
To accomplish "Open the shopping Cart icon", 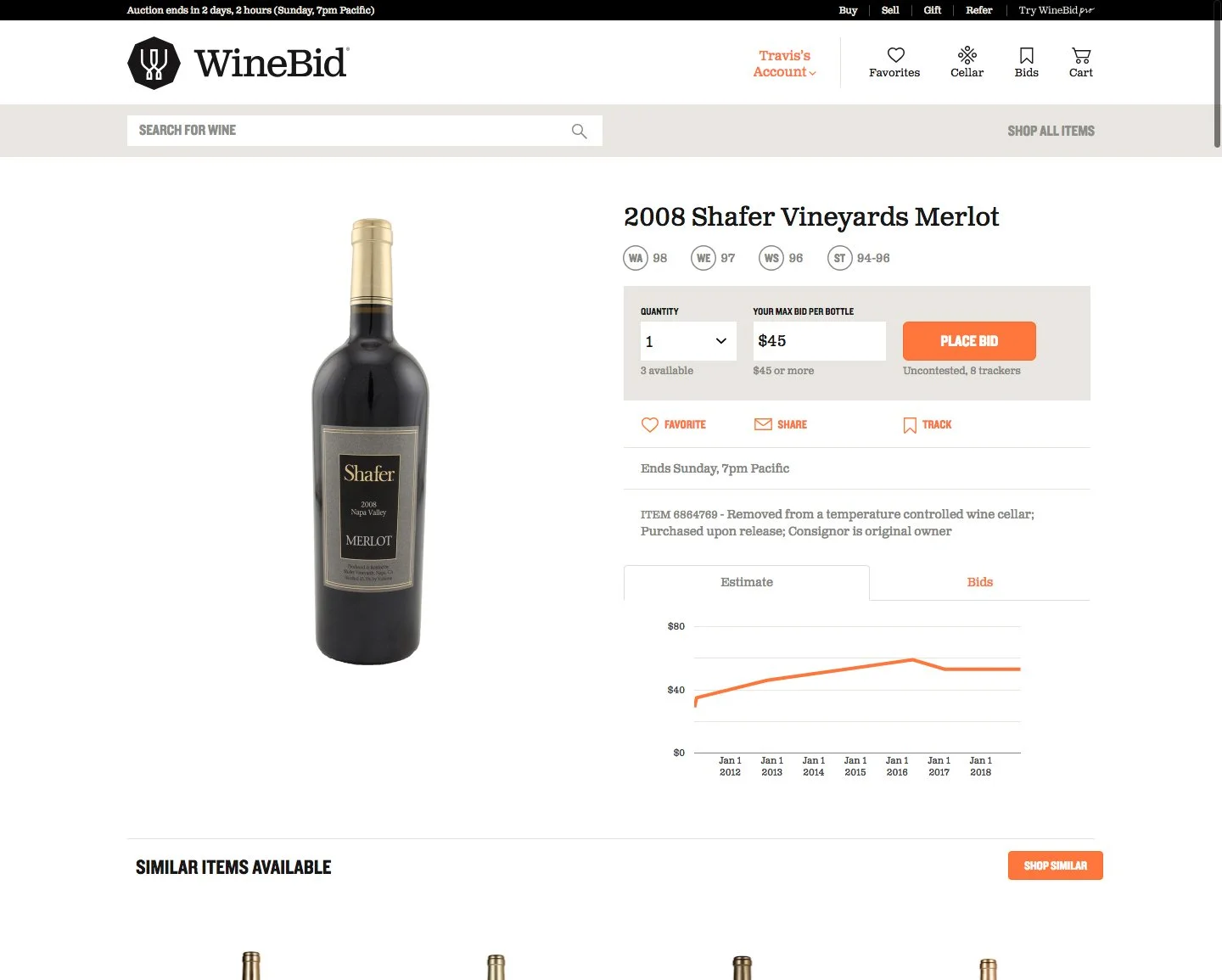I will (x=1081, y=56).
